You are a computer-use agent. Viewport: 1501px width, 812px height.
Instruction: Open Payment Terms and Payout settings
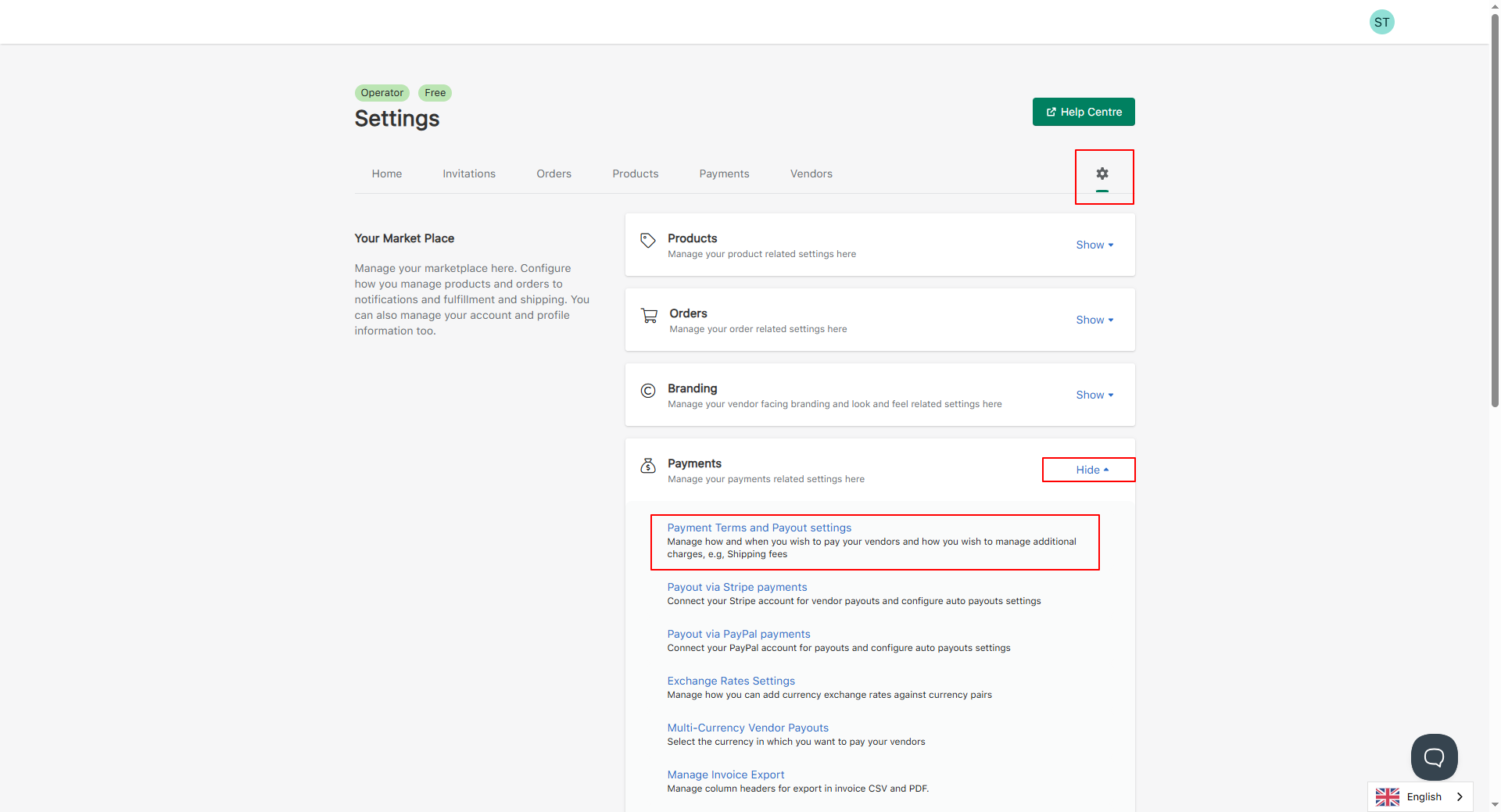click(759, 528)
